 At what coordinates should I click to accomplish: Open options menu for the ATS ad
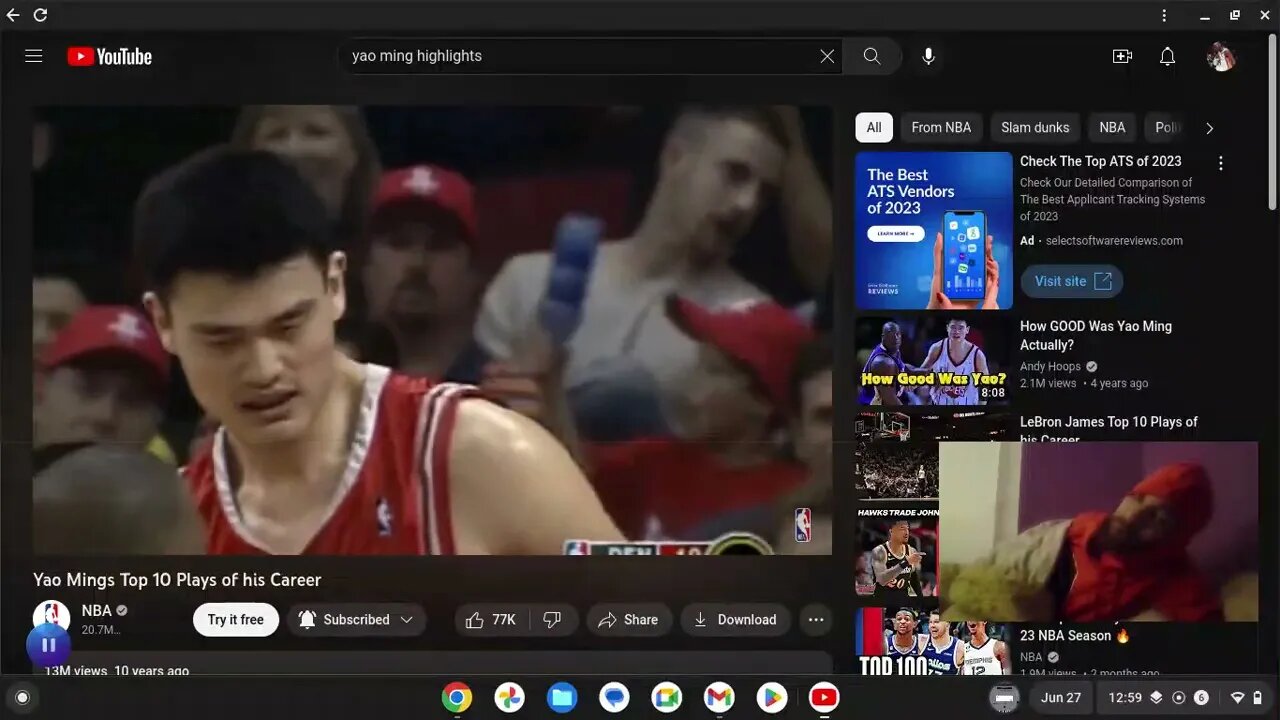[x=1220, y=163]
